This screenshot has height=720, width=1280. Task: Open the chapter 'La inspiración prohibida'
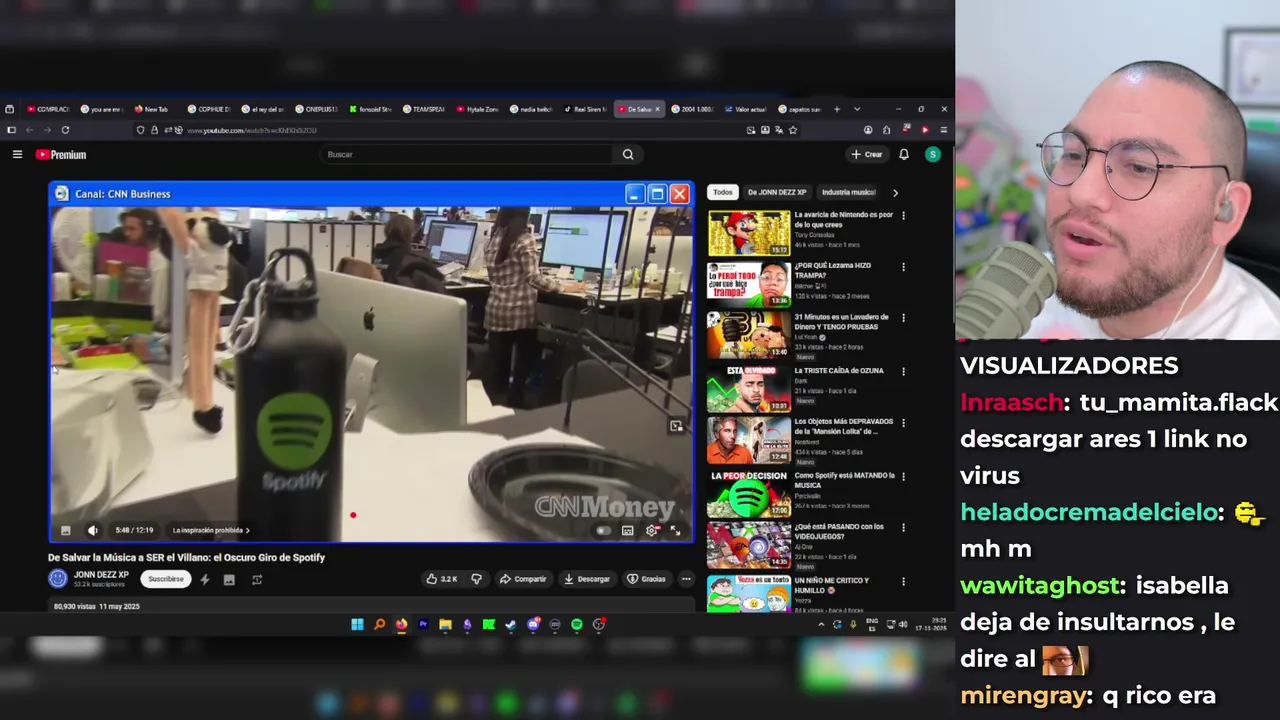click(211, 530)
